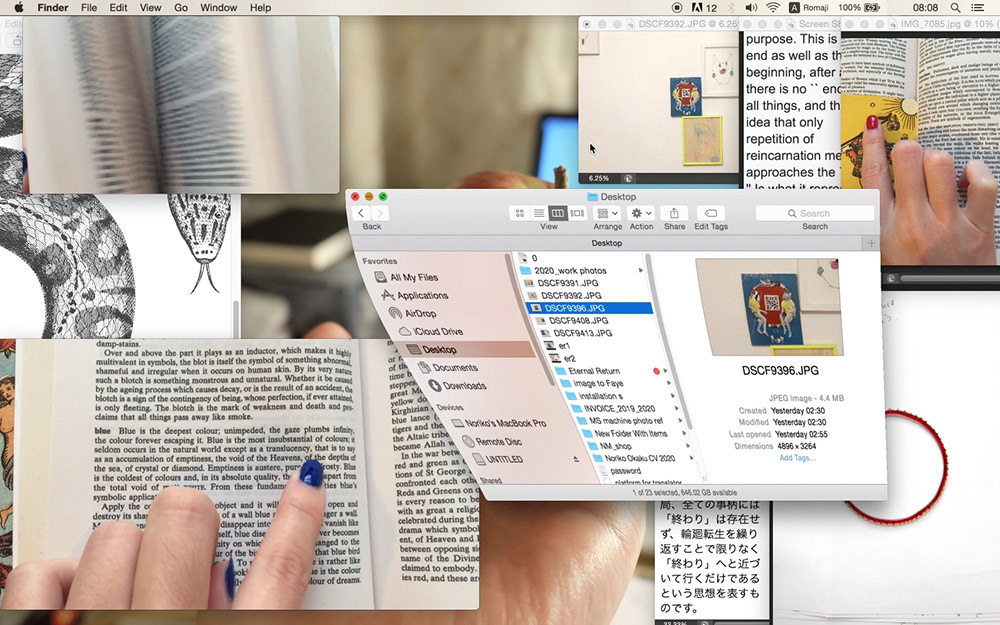Click the Share toolbar icon
Screen dimensions: 1000x625
(x=674, y=213)
